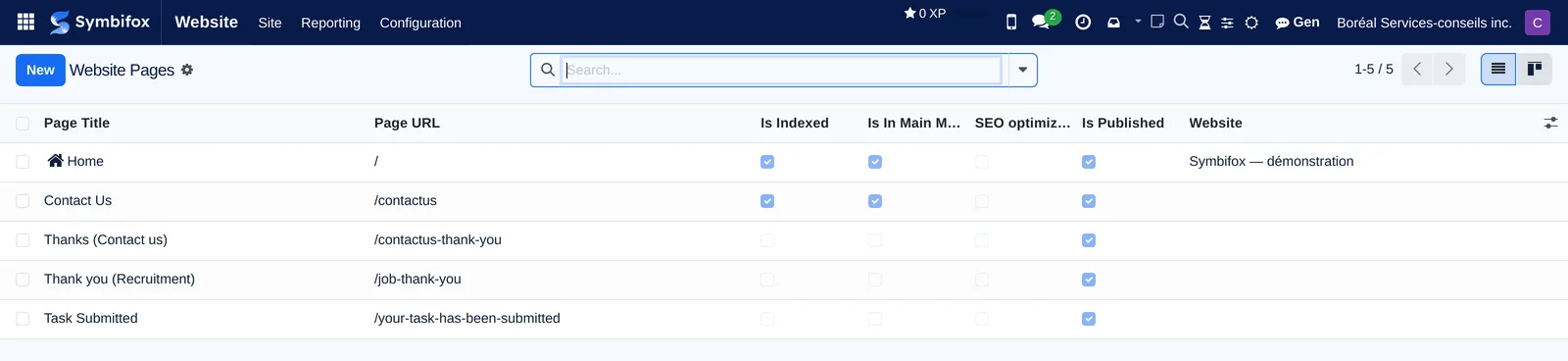Toggle Is Indexed for the Home page
Image resolution: width=1568 pixels, height=361 pixels.
[x=767, y=162]
